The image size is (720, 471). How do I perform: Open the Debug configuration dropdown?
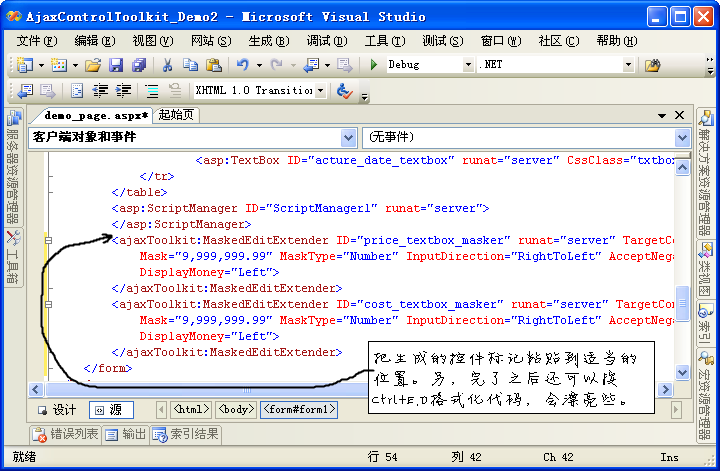pyautogui.click(x=468, y=65)
